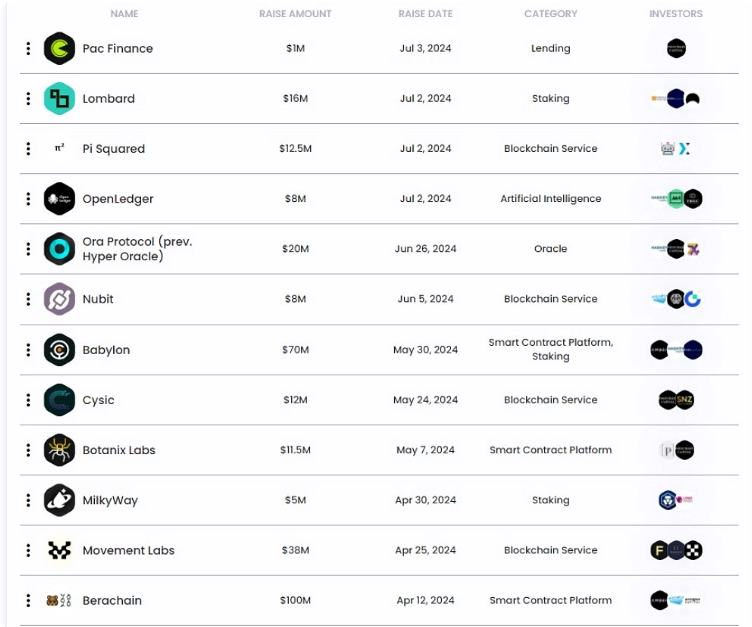Sort by the Raise Date column header
Viewport: 752px width, 627px height.
(425, 14)
